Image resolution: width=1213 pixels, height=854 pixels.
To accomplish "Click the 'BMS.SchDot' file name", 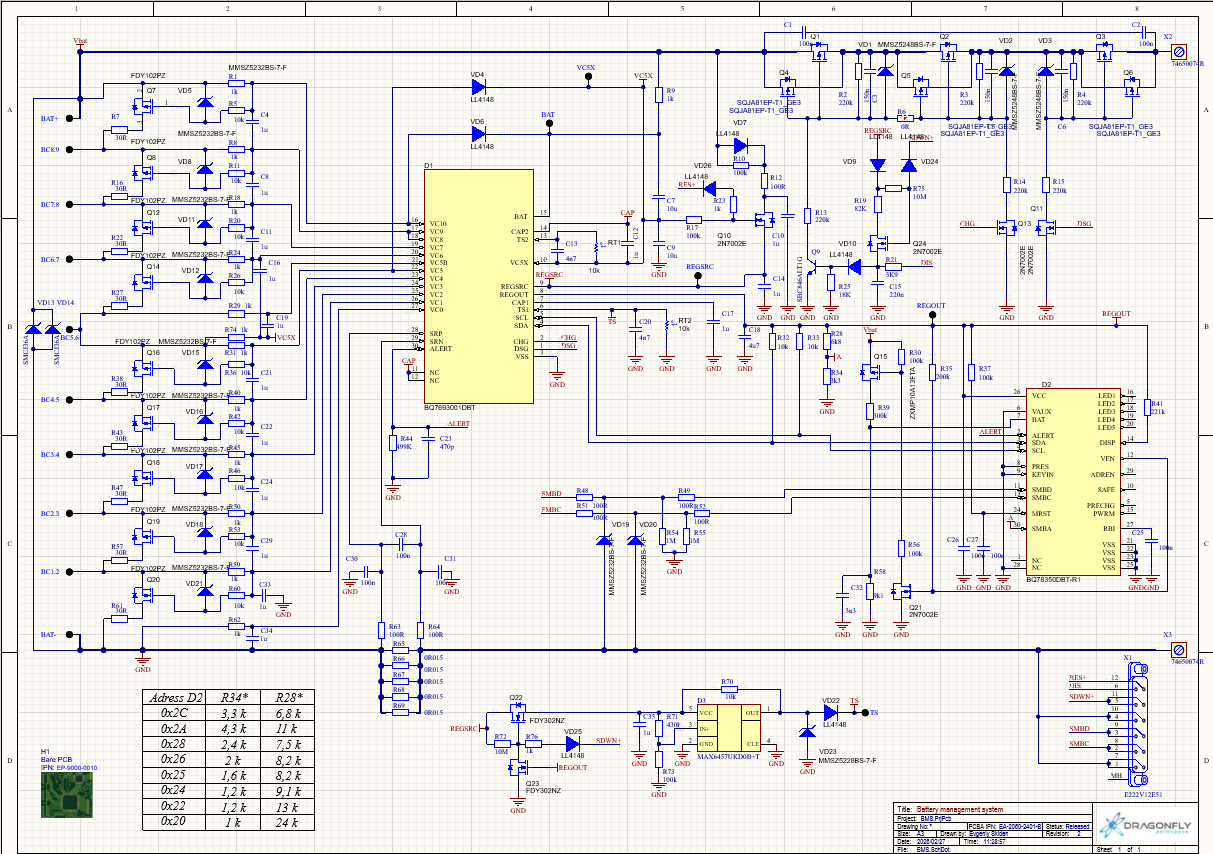I will (931, 849).
